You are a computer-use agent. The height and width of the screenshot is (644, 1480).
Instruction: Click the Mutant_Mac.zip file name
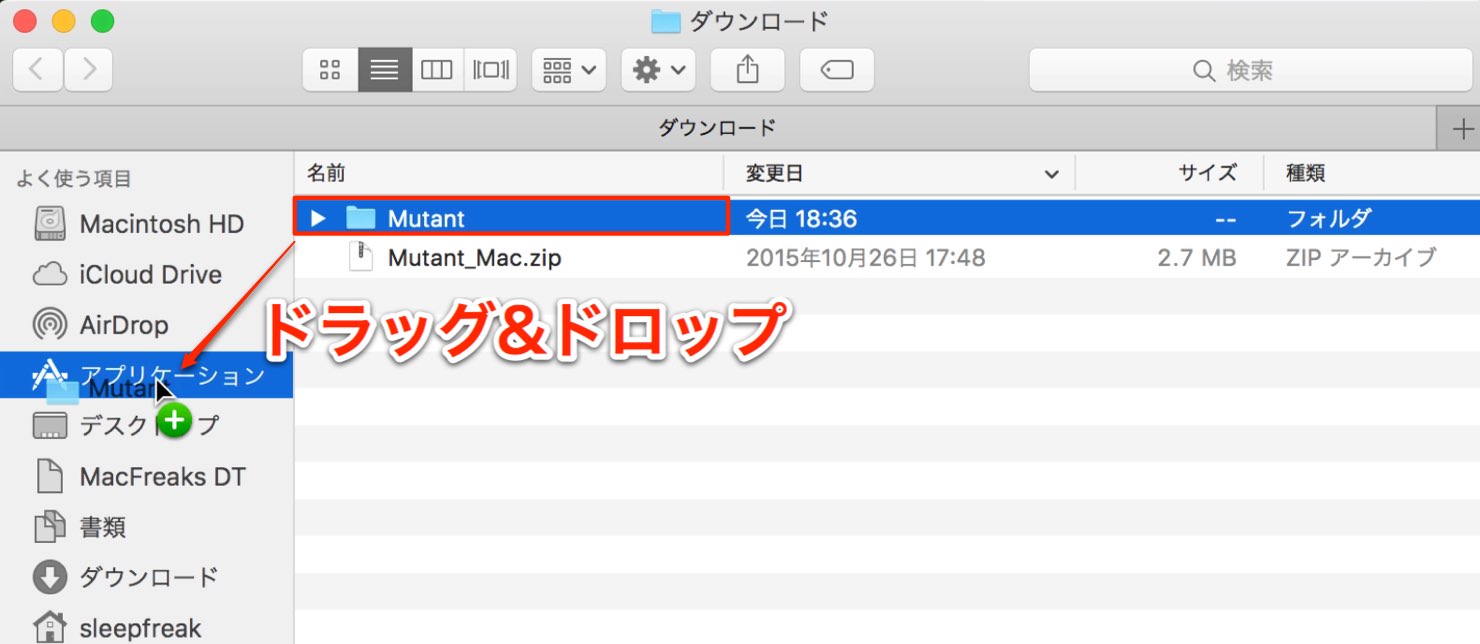coord(474,258)
